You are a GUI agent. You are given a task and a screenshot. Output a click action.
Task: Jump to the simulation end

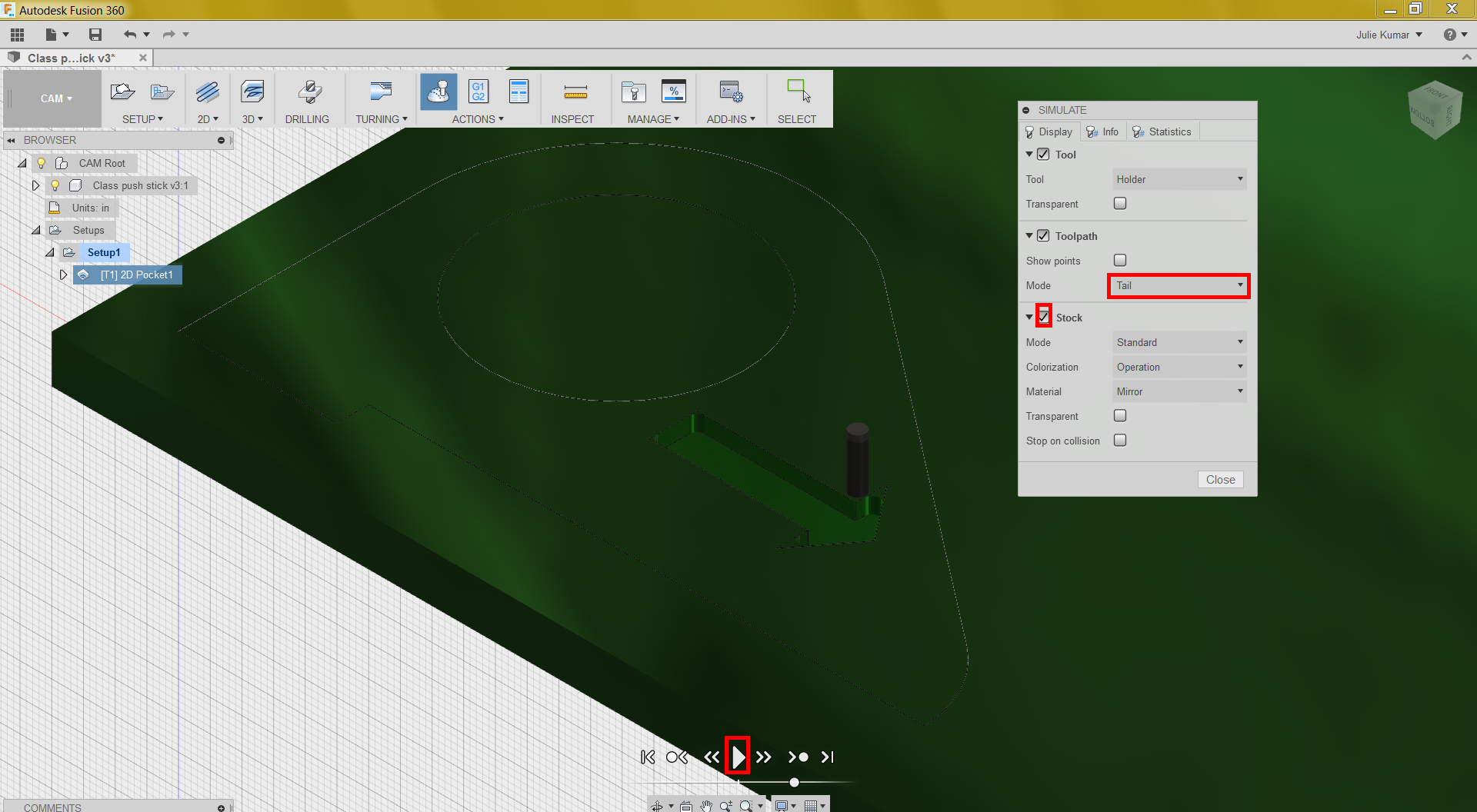pyautogui.click(x=827, y=757)
